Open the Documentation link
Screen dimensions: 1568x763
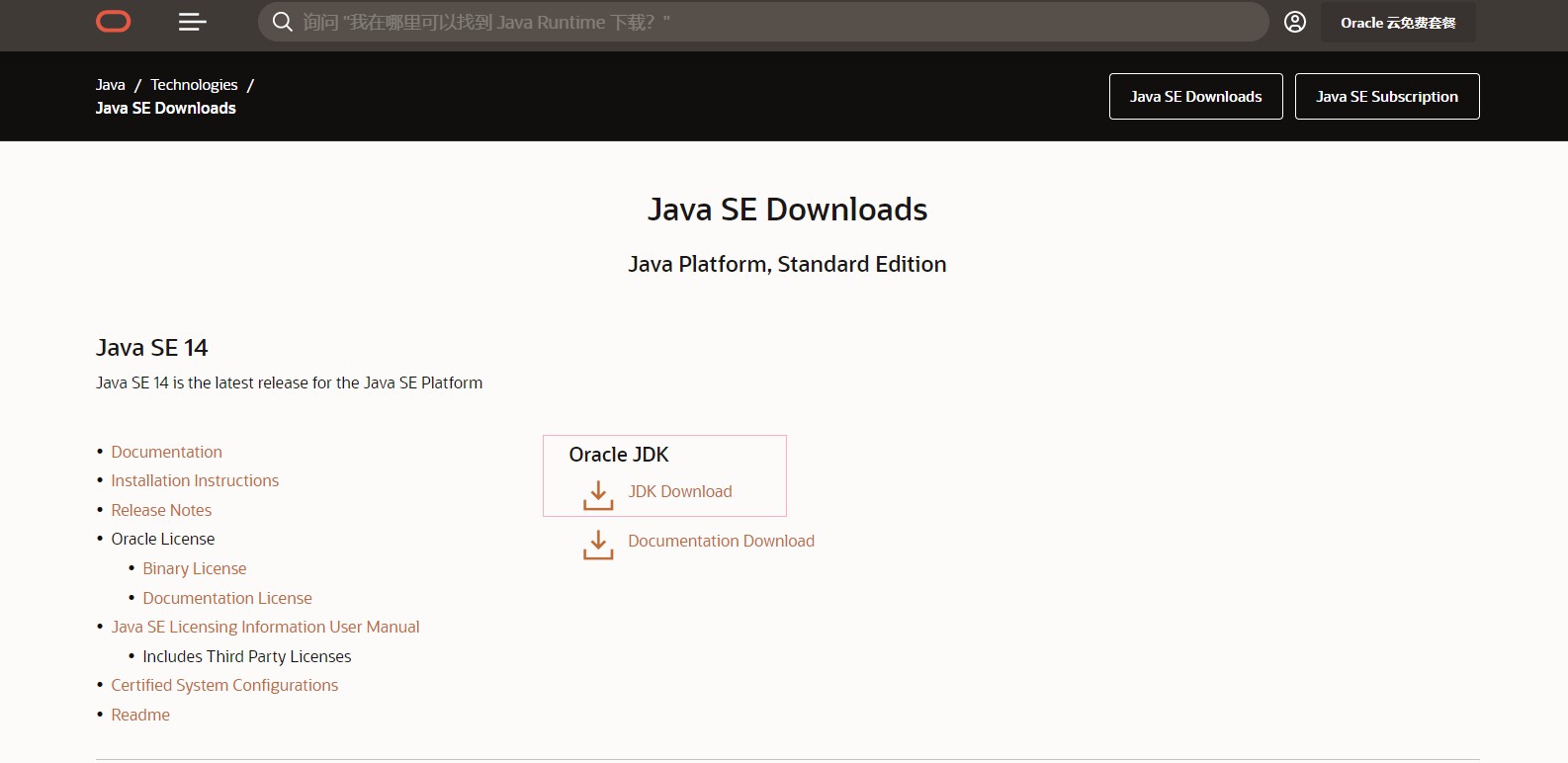tap(166, 452)
